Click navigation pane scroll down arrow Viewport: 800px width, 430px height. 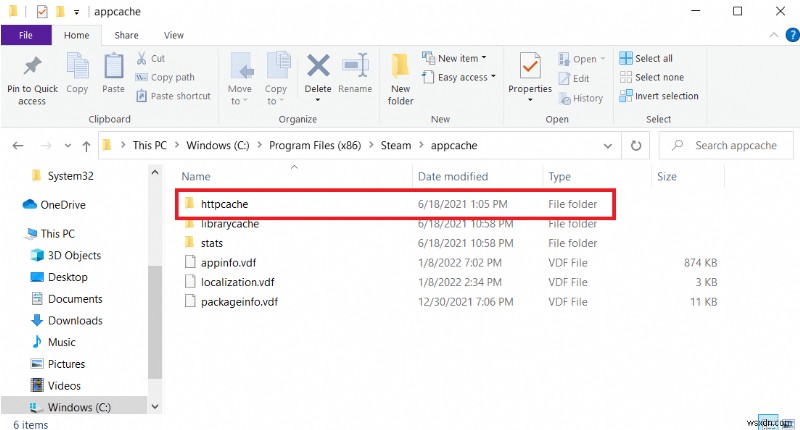[155, 407]
